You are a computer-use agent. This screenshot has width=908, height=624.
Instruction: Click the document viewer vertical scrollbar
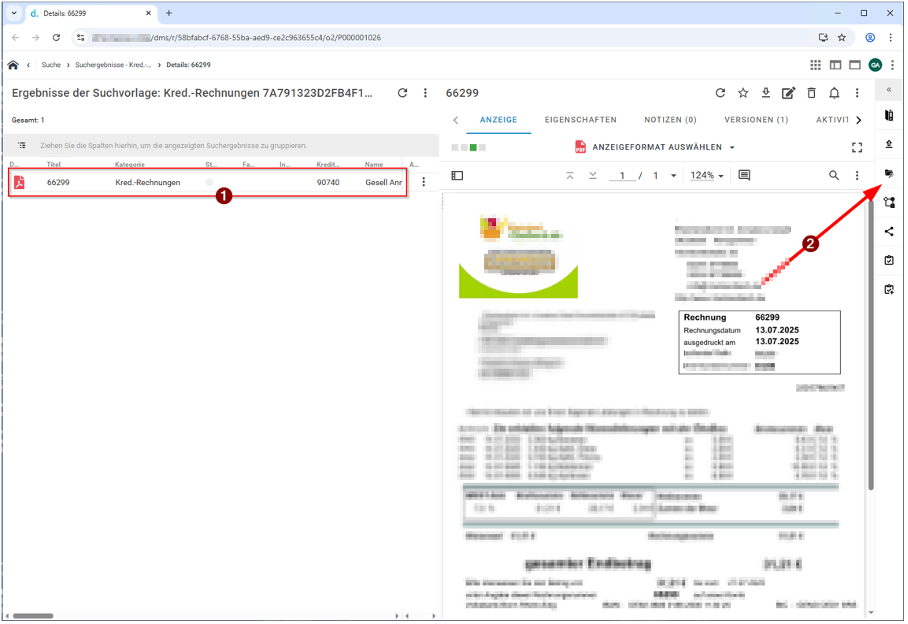(x=870, y=344)
